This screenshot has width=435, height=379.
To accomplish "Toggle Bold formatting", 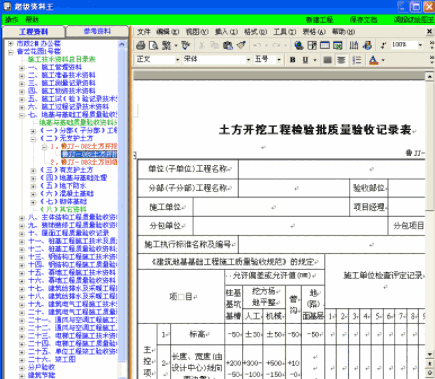I will tap(293, 60).
